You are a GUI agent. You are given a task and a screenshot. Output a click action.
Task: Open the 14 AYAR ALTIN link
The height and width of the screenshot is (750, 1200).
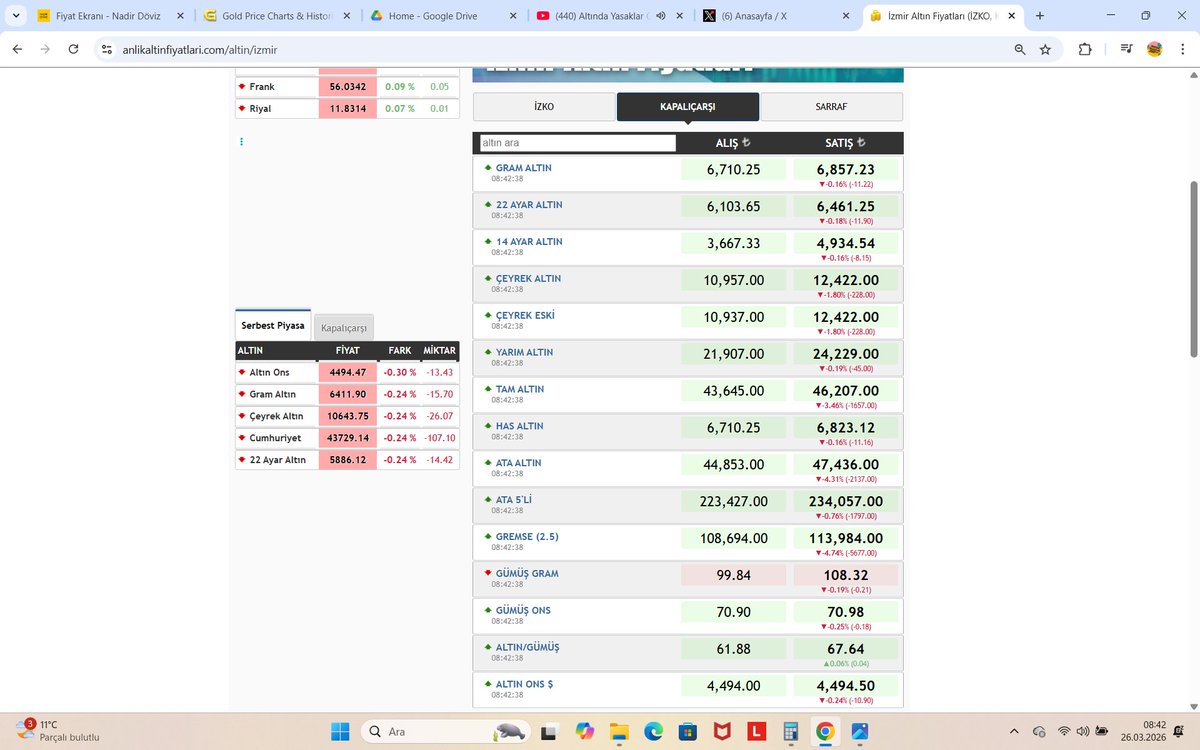coord(529,242)
